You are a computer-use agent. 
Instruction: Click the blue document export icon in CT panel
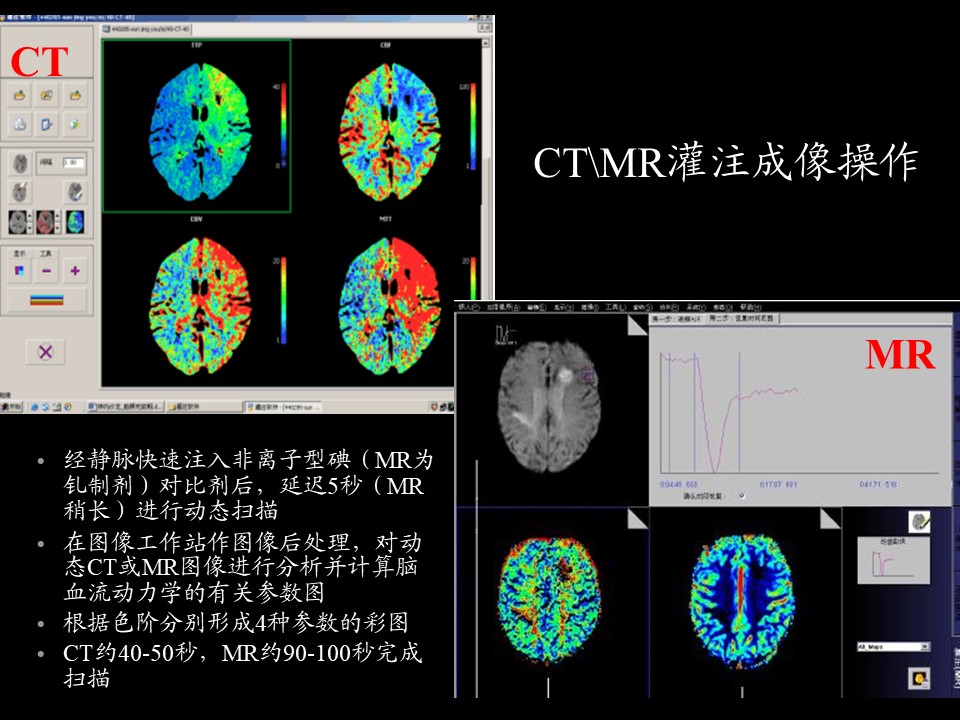pyautogui.click(x=47, y=124)
